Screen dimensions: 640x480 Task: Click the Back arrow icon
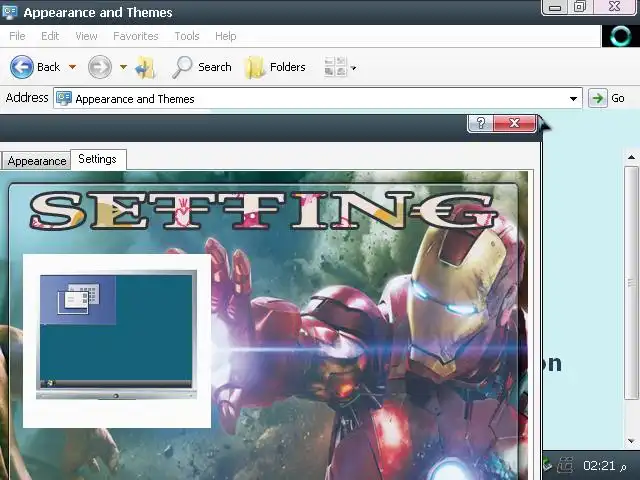(22, 67)
